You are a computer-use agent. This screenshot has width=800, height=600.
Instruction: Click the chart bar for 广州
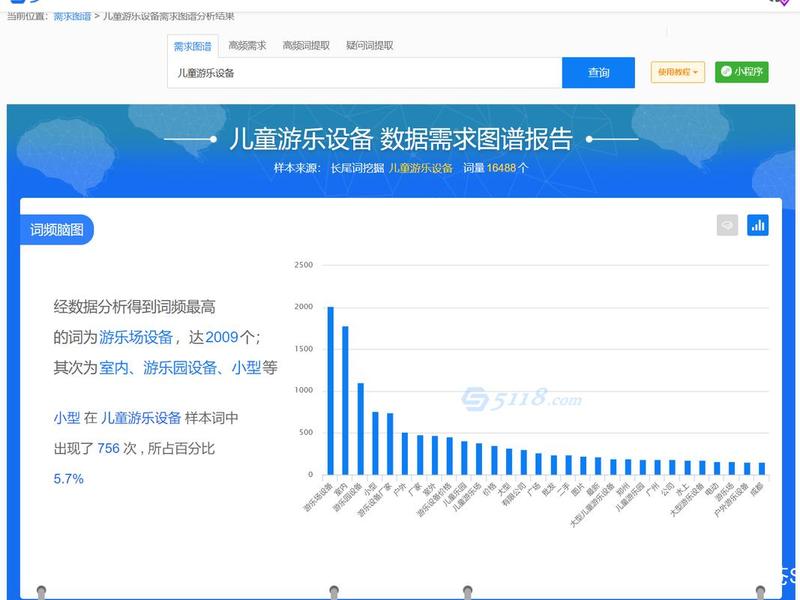coord(658,467)
